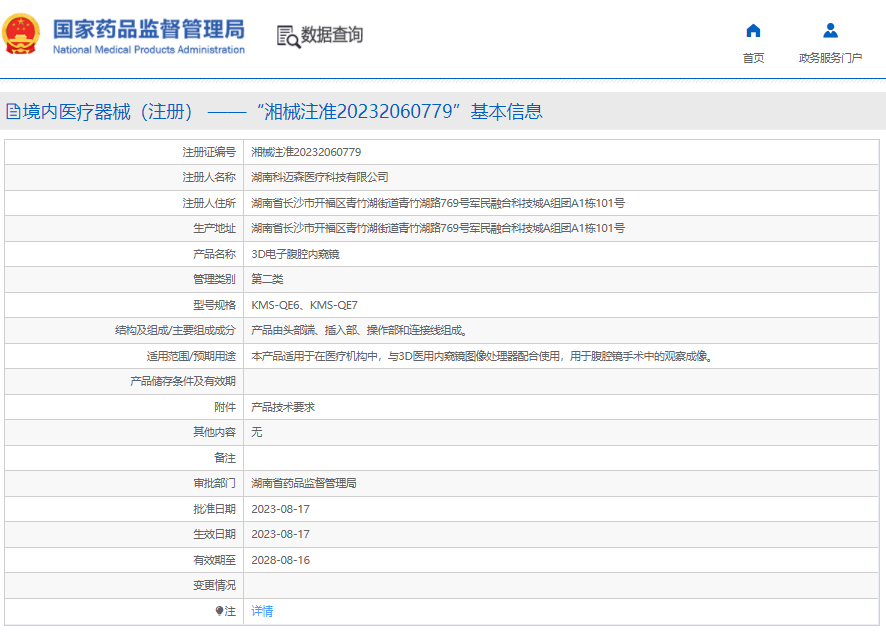Select registrant name 湖南科迈森医疗科技有限公司

pyautogui.click(x=320, y=178)
